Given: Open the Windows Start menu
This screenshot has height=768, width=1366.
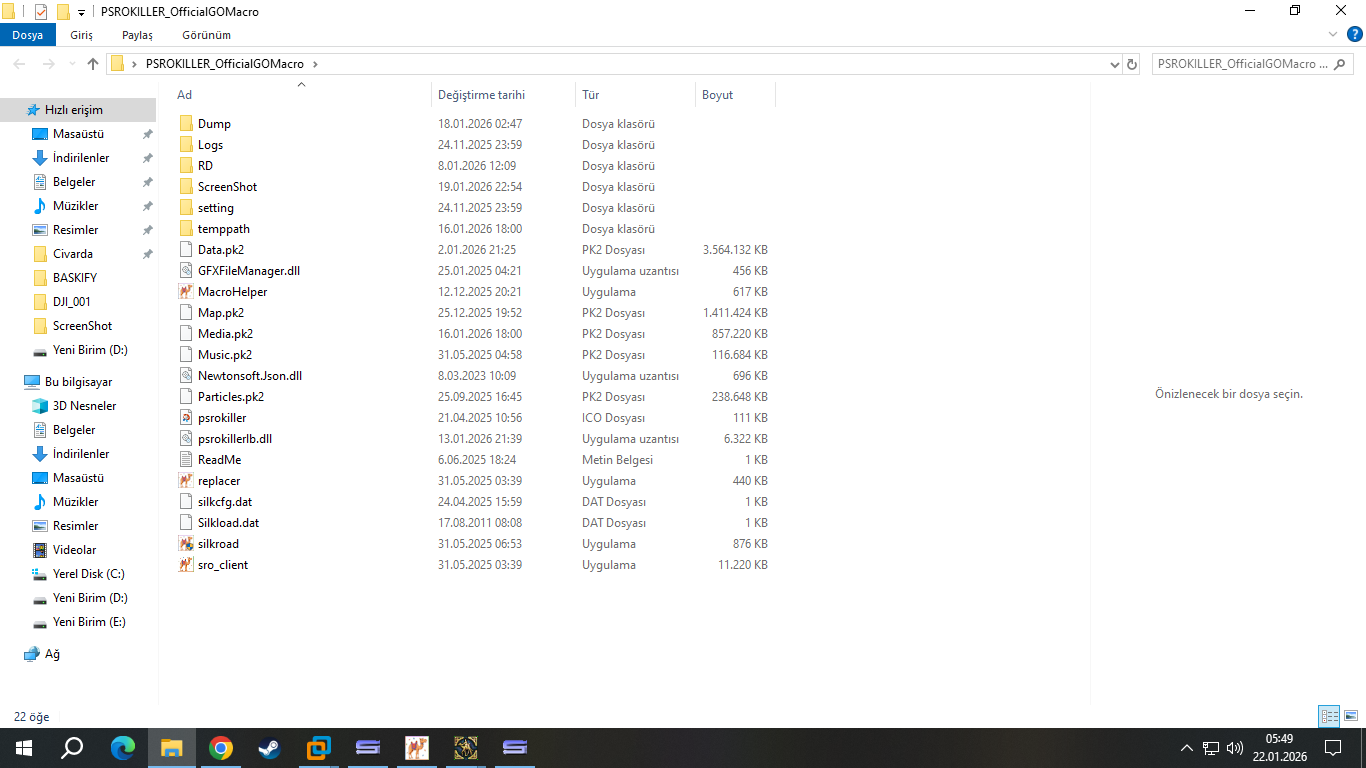Looking at the screenshot, I should click(x=24, y=747).
